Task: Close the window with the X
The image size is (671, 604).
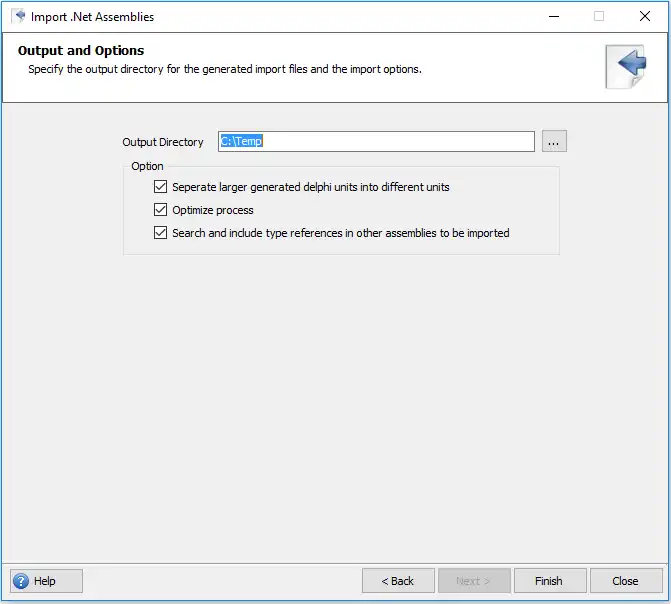Action: point(644,16)
